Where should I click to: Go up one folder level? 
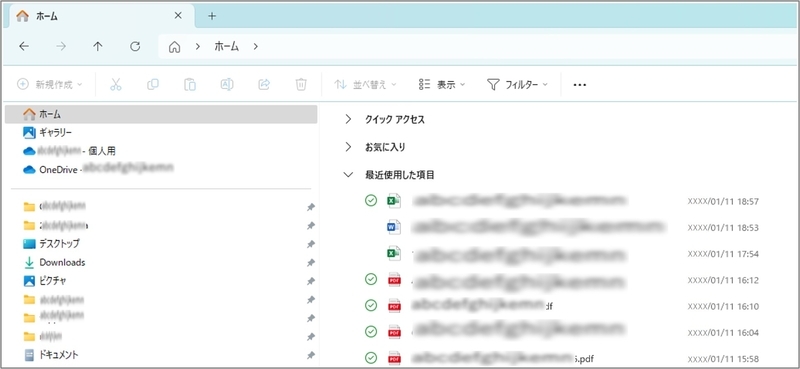(98, 46)
